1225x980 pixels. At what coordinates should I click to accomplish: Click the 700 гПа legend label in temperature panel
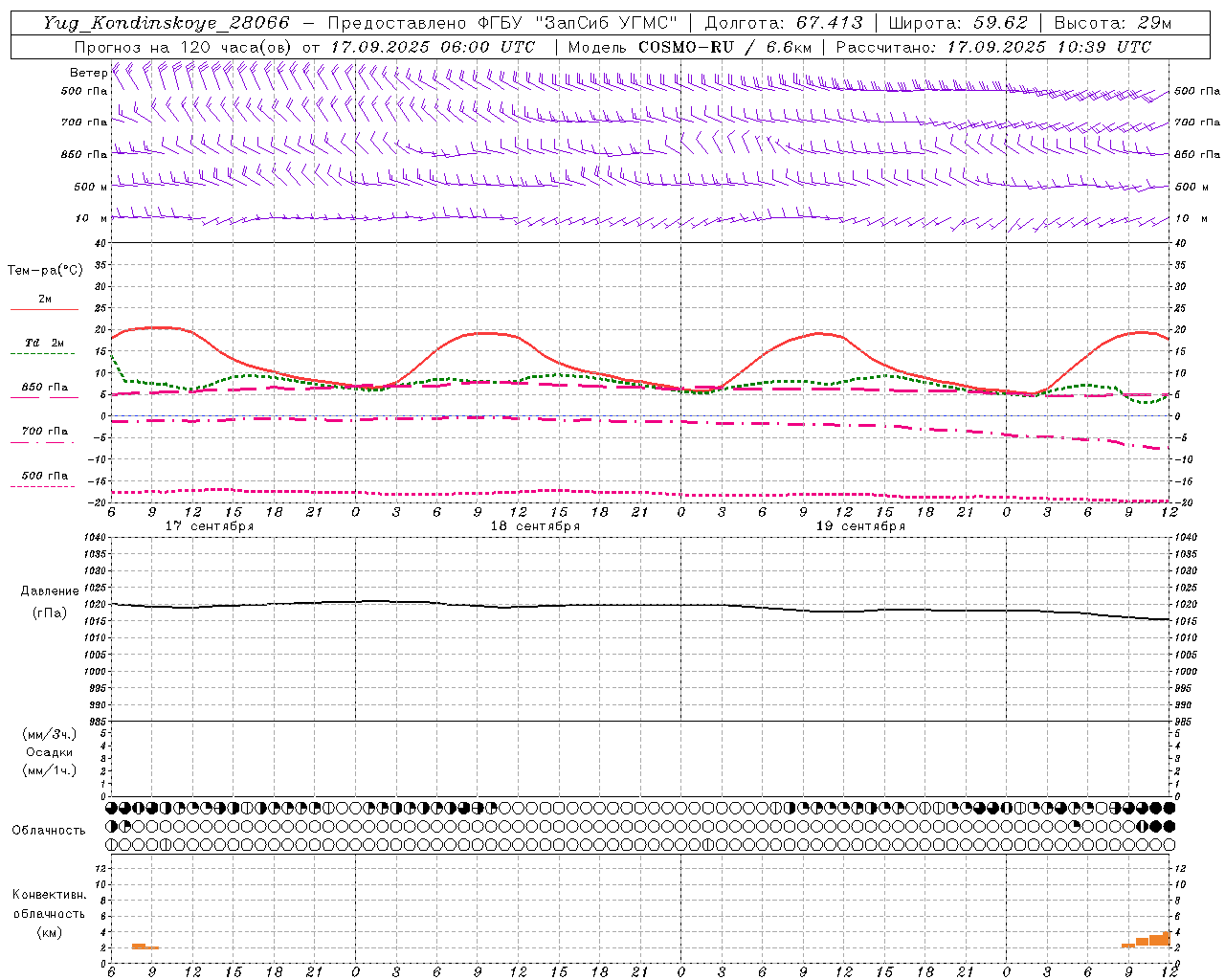tap(45, 431)
